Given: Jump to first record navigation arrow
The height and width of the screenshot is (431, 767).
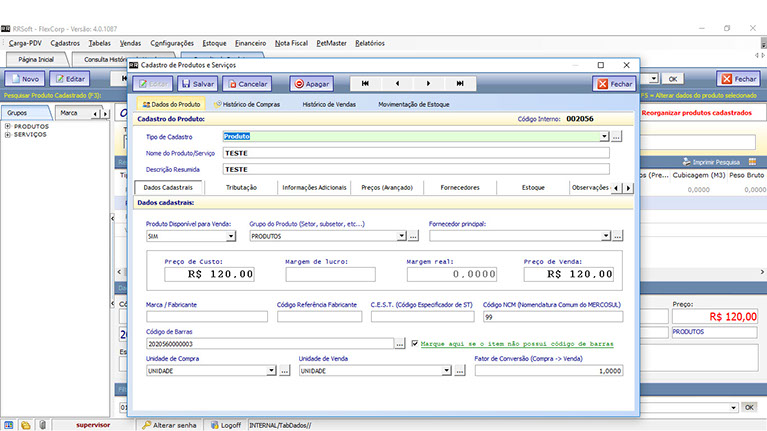Looking at the screenshot, I should [x=366, y=84].
